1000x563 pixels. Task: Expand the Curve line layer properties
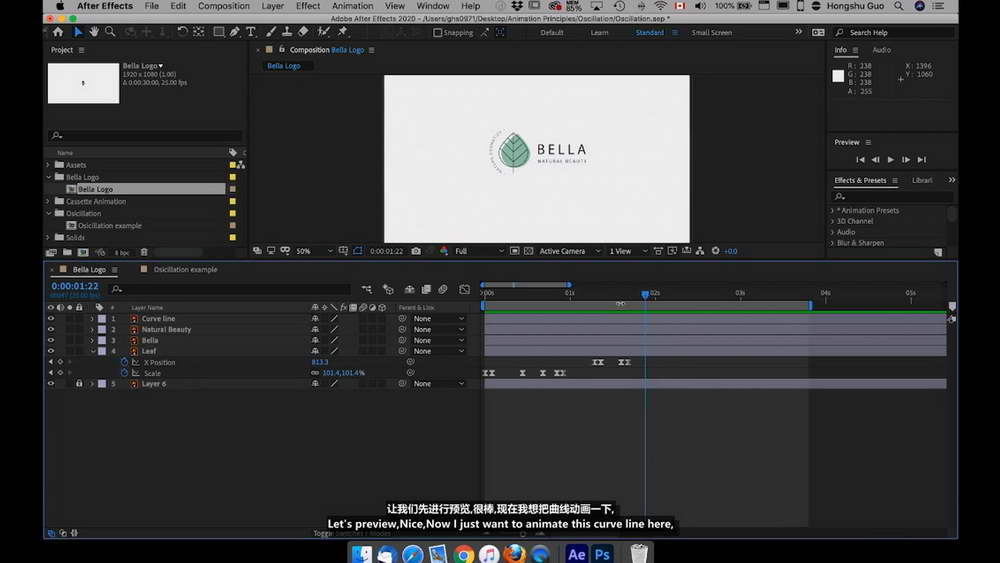tap(92, 319)
